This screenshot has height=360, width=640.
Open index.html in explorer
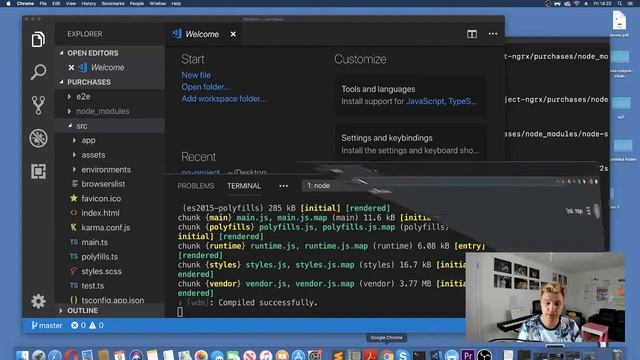pos(100,213)
